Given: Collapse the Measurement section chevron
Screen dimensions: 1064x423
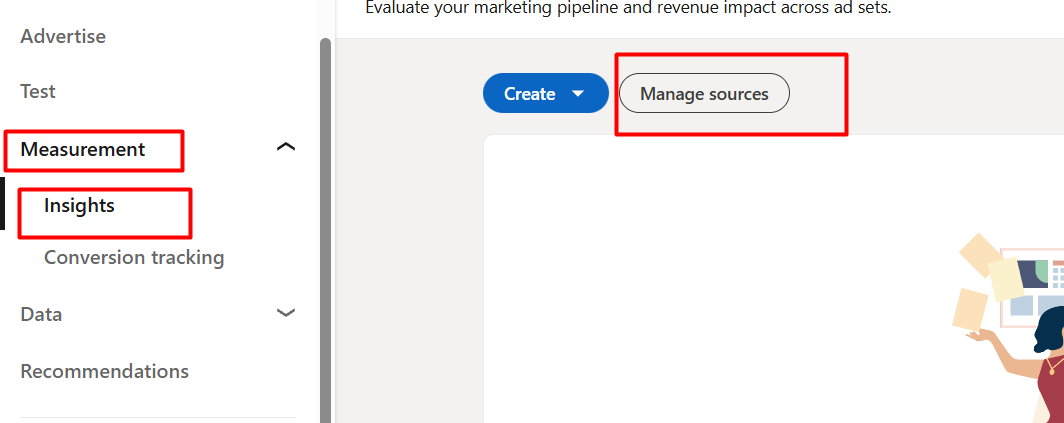Looking at the screenshot, I should (x=286, y=148).
